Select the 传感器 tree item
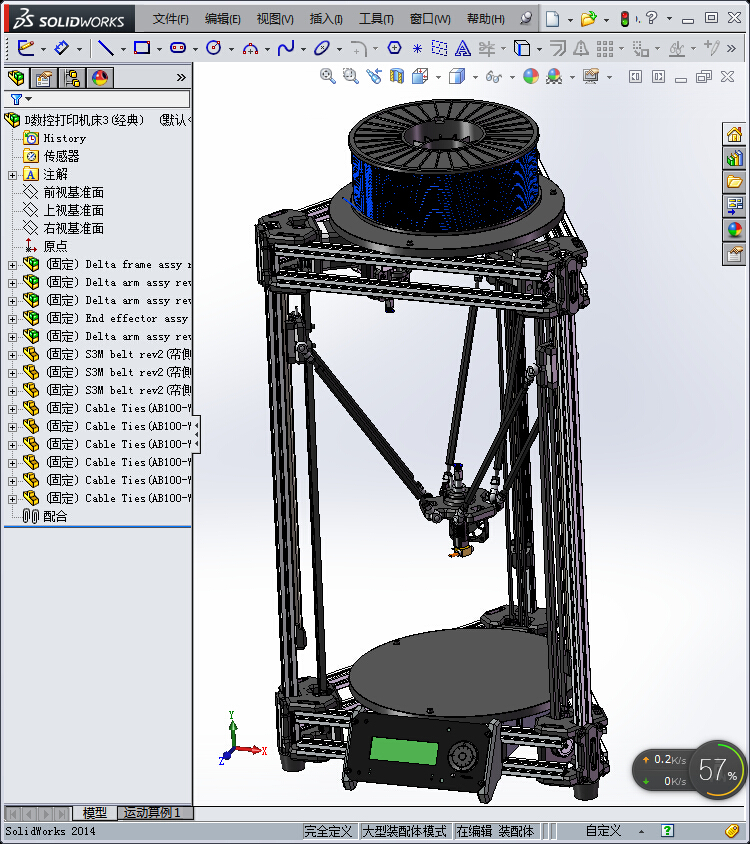Viewport: 750px width, 844px height. [61, 157]
